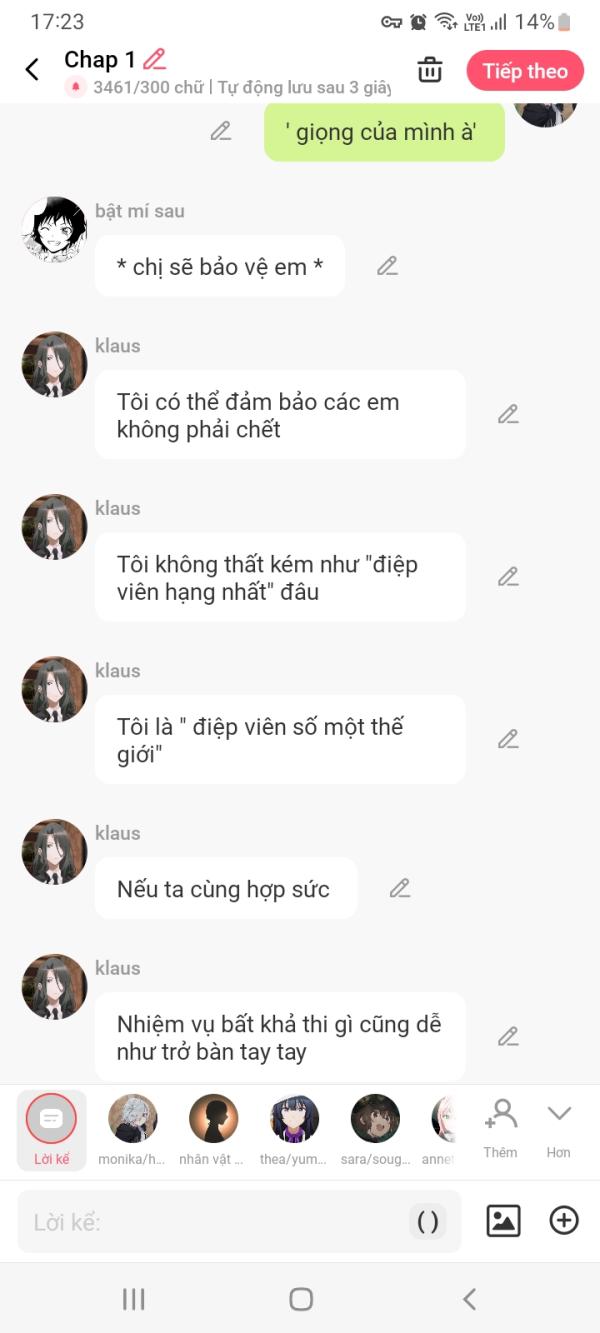Edit the '* chị sẽ bảo vệ em *' message
Viewport: 600px width, 1333px height.
click(x=387, y=266)
